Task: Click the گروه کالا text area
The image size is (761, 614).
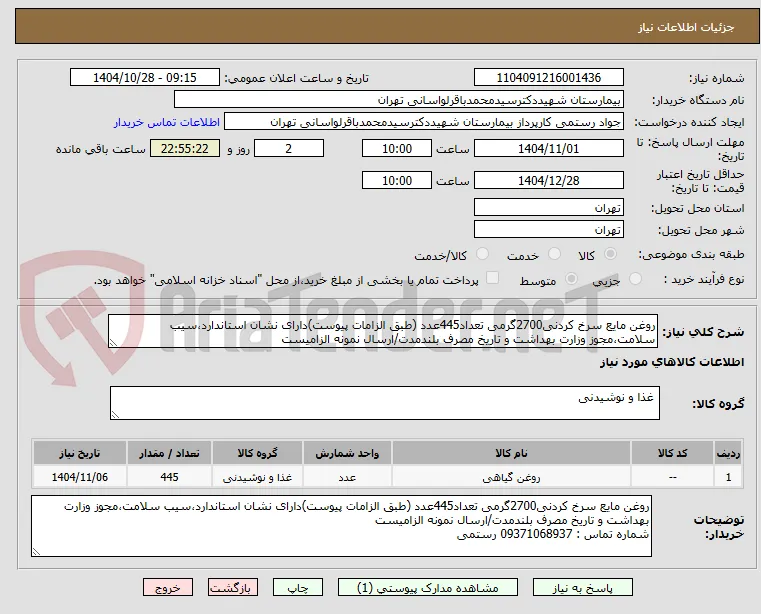Action: coord(384,403)
